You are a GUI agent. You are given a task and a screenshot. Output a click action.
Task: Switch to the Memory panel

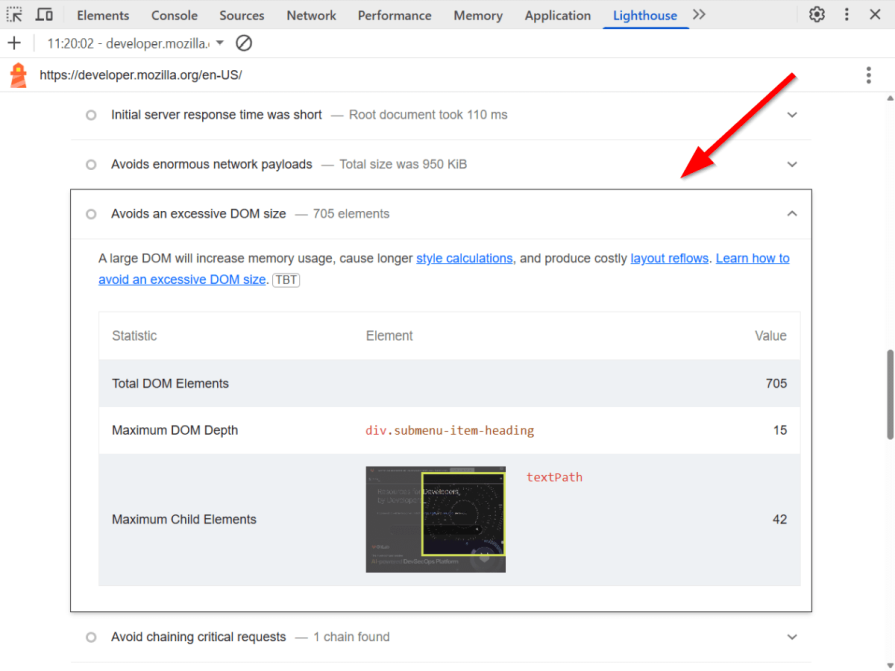point(477,15)
